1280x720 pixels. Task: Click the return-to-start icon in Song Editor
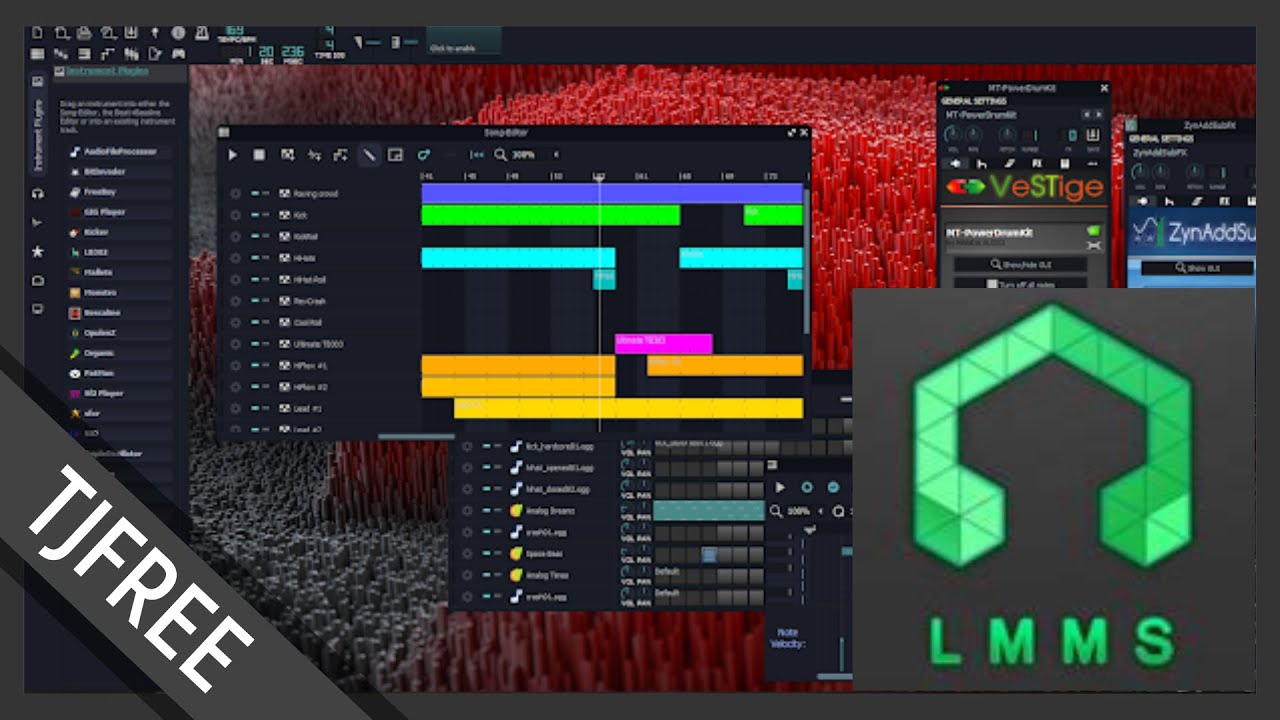(x=477, y=155)
